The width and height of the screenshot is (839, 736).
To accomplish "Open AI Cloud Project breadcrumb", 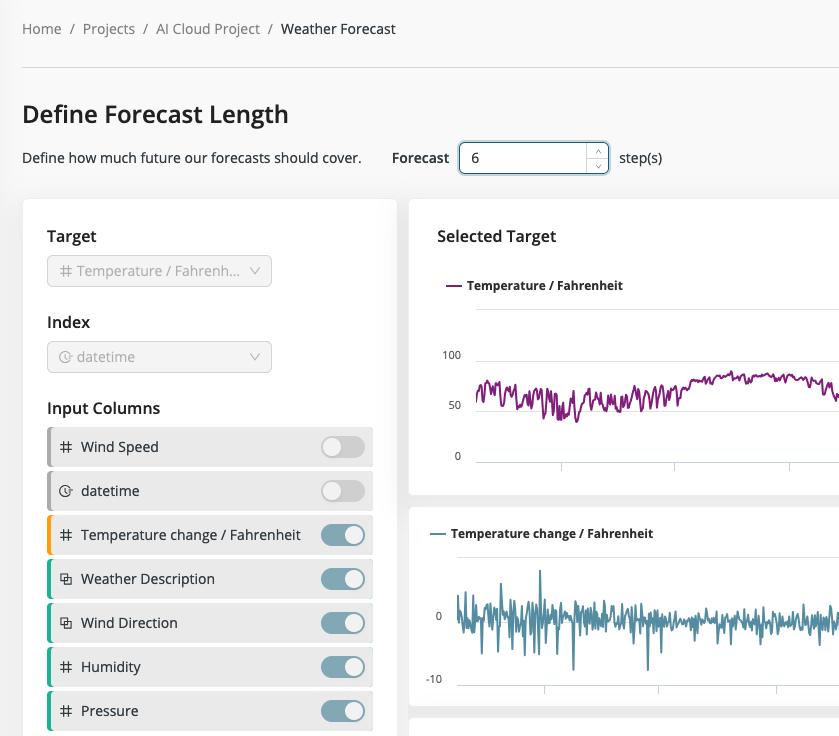I will 208,29.
